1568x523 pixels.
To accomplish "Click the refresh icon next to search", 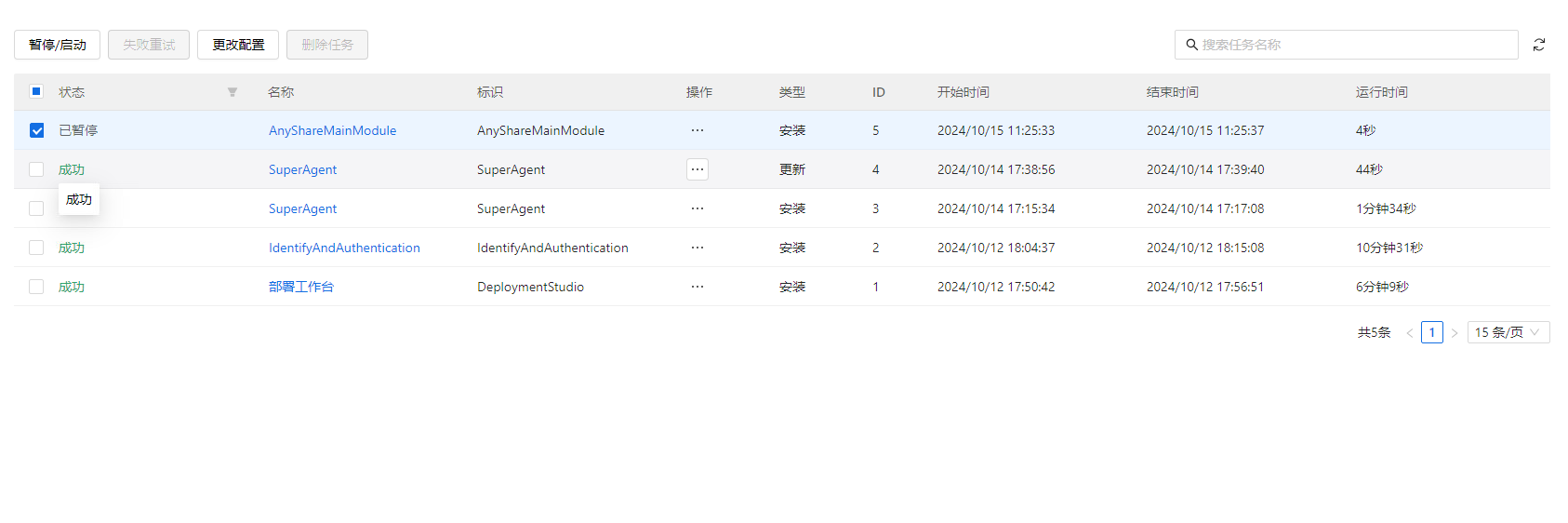I will pyautogui.click(x=1539, y=45).
